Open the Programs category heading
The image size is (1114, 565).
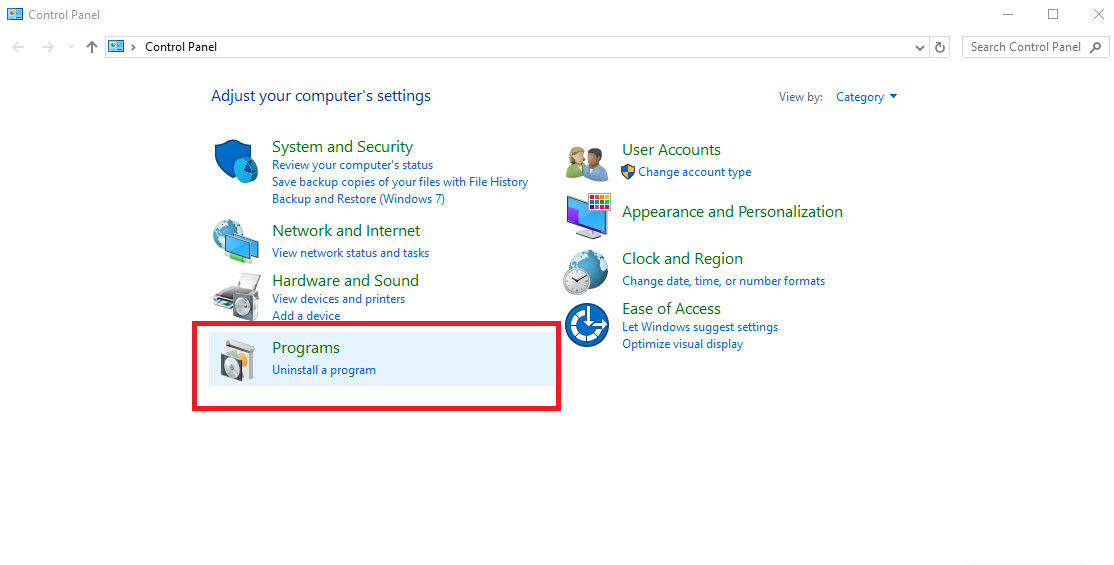[305, 348]
